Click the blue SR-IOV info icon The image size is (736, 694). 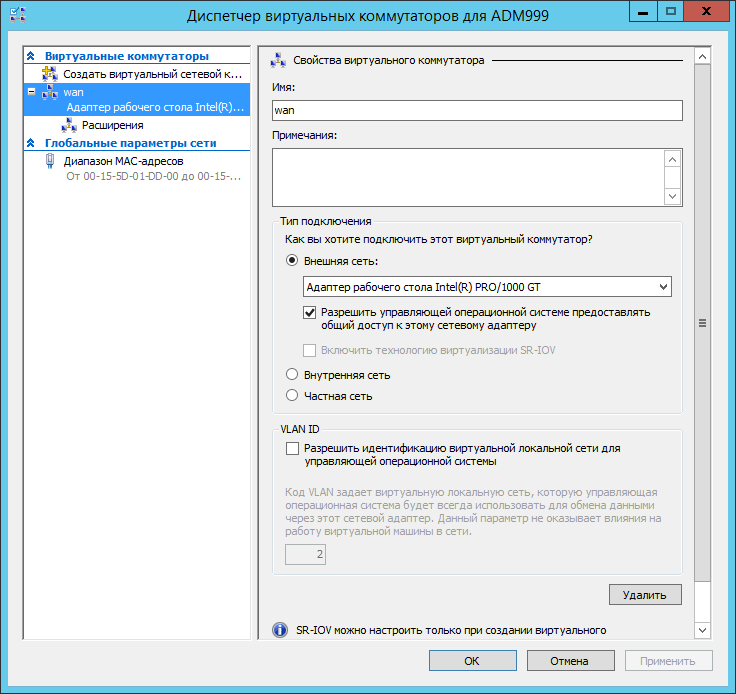pos(280,630)
